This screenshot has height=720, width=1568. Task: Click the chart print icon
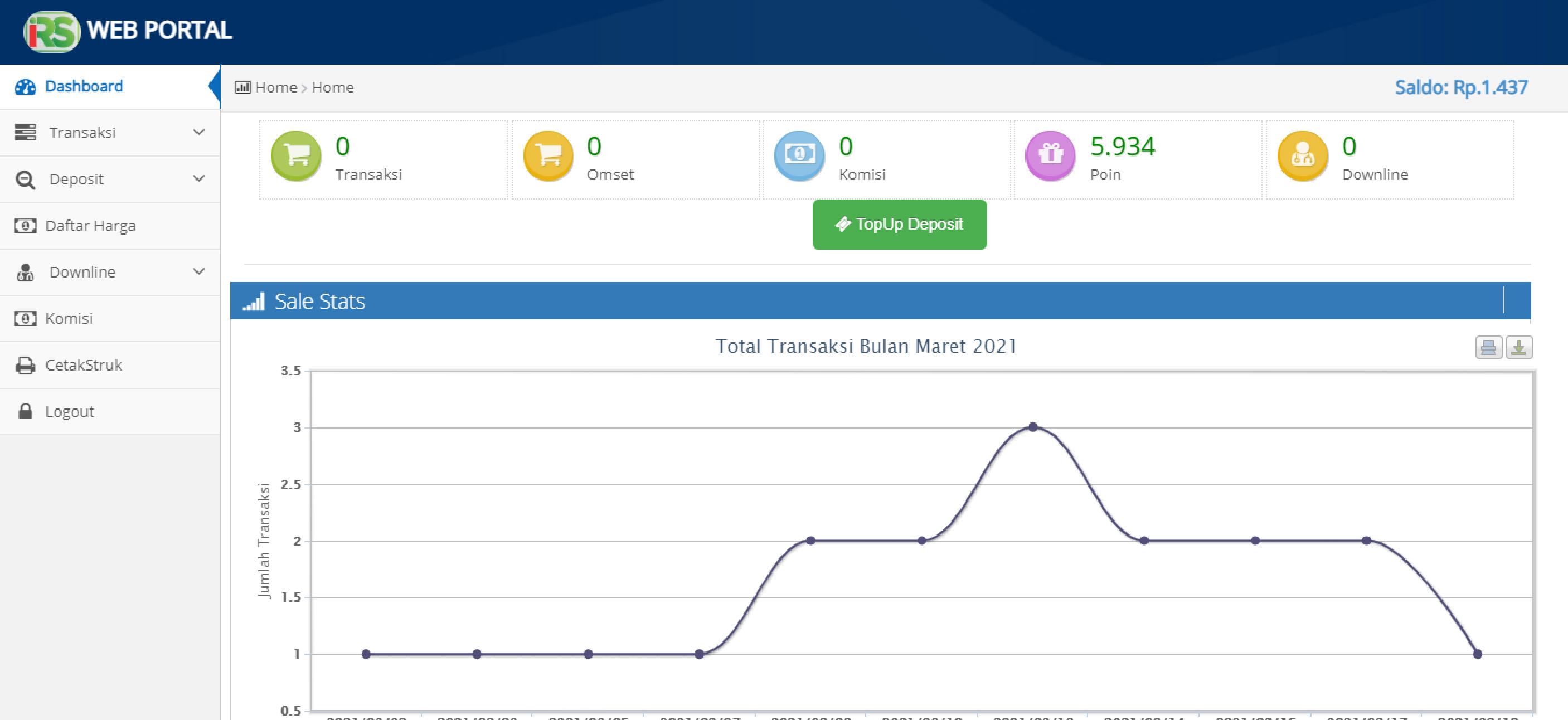click(1488, 347)
